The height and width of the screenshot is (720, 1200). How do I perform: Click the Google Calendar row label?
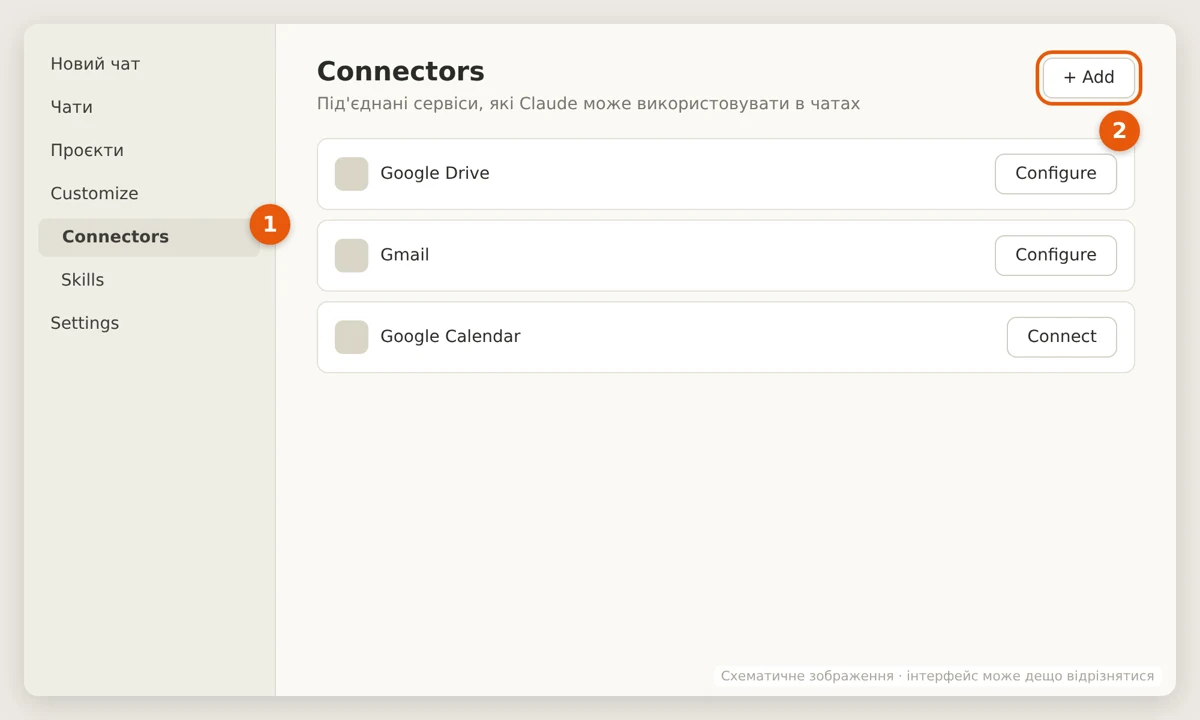coord(450,336)
